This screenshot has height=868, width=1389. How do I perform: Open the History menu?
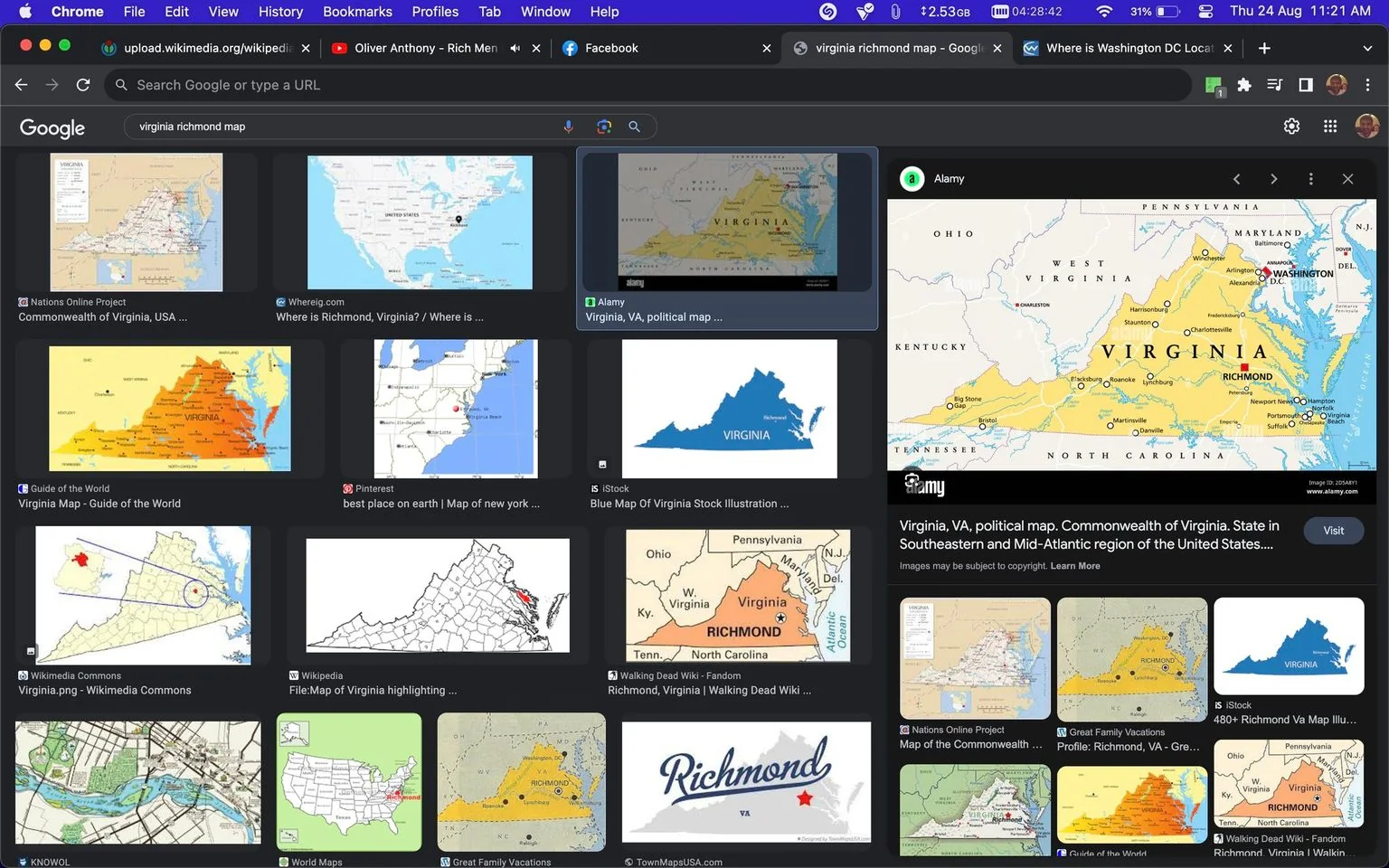(x=280, y=12)
